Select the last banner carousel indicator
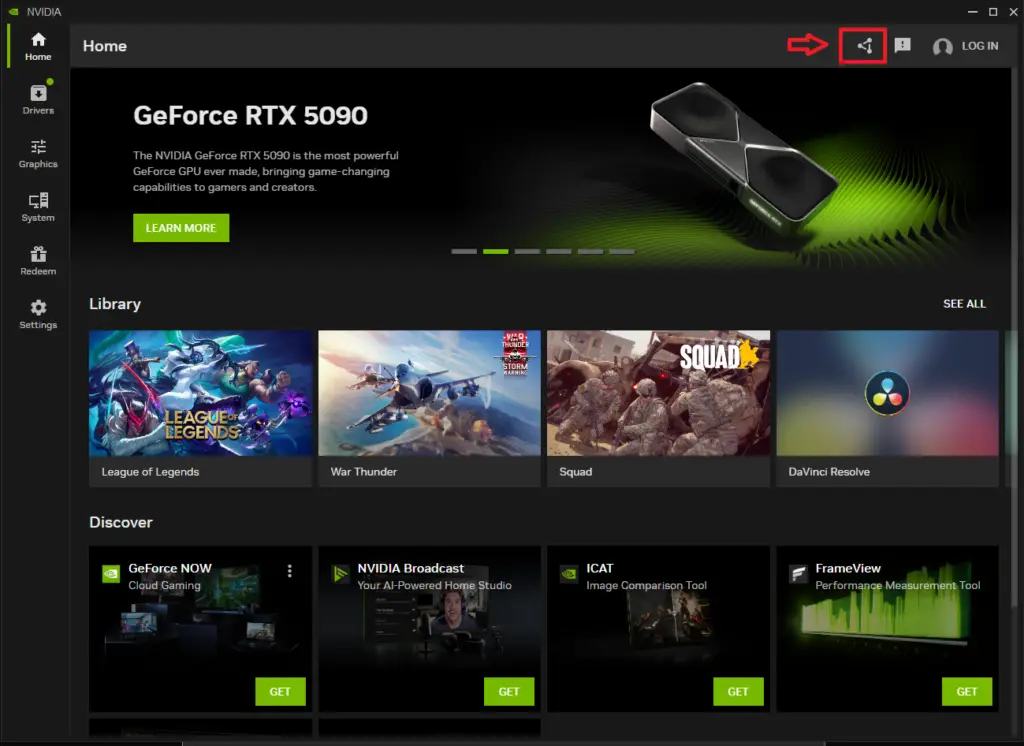Image resolution: width=1024 pixels, height=746 pixels. coord(622,251)
